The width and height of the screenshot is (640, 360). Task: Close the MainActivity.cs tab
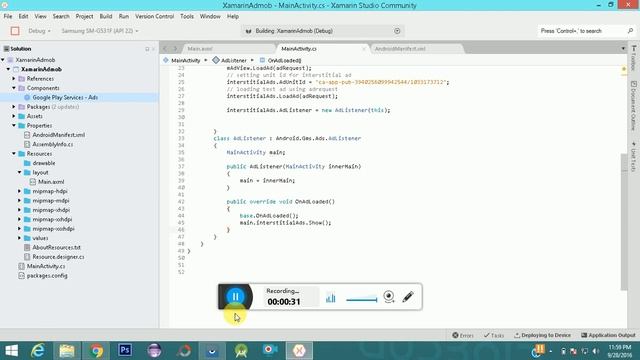tap(364, 49)
